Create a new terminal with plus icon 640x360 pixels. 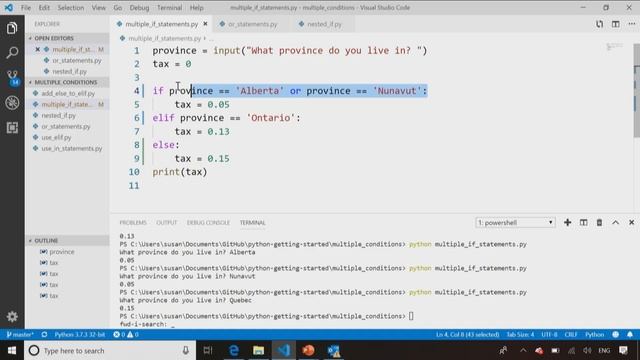click(x=567, y=222)
